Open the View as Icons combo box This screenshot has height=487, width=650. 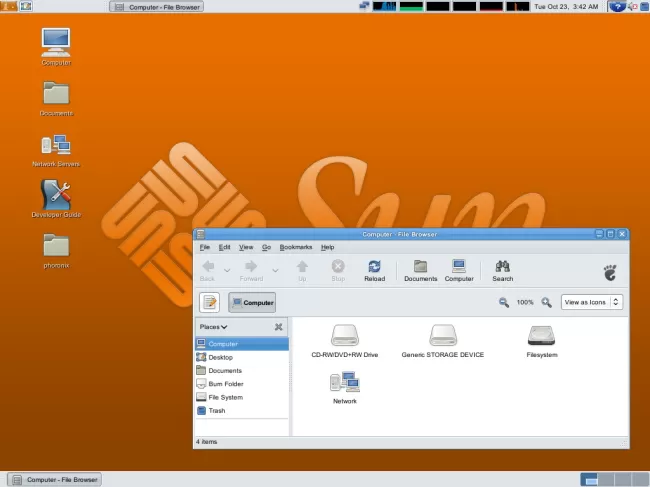[592, 302]
